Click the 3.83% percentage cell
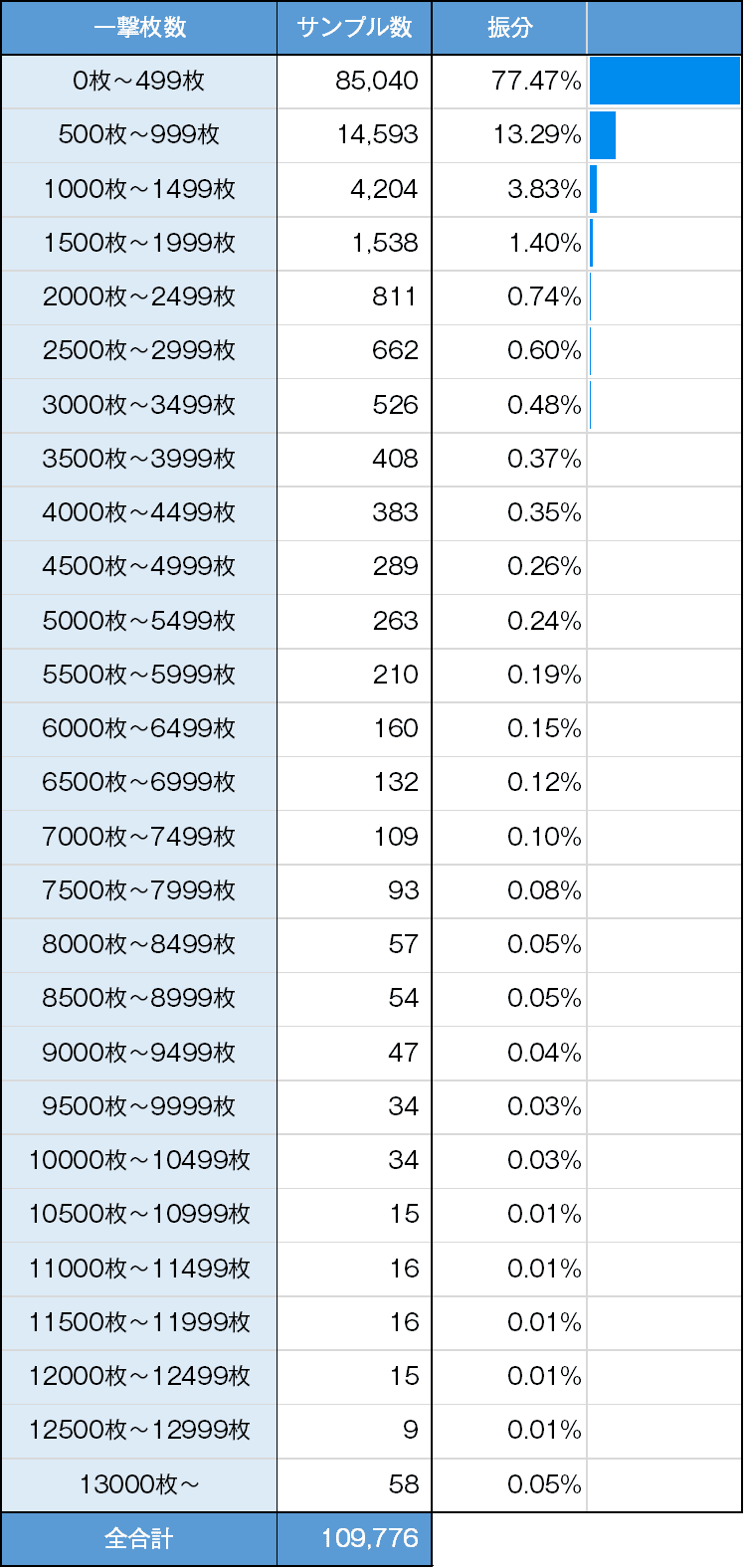The width and height of the screenshot is (744, 1568). (509, 189)
